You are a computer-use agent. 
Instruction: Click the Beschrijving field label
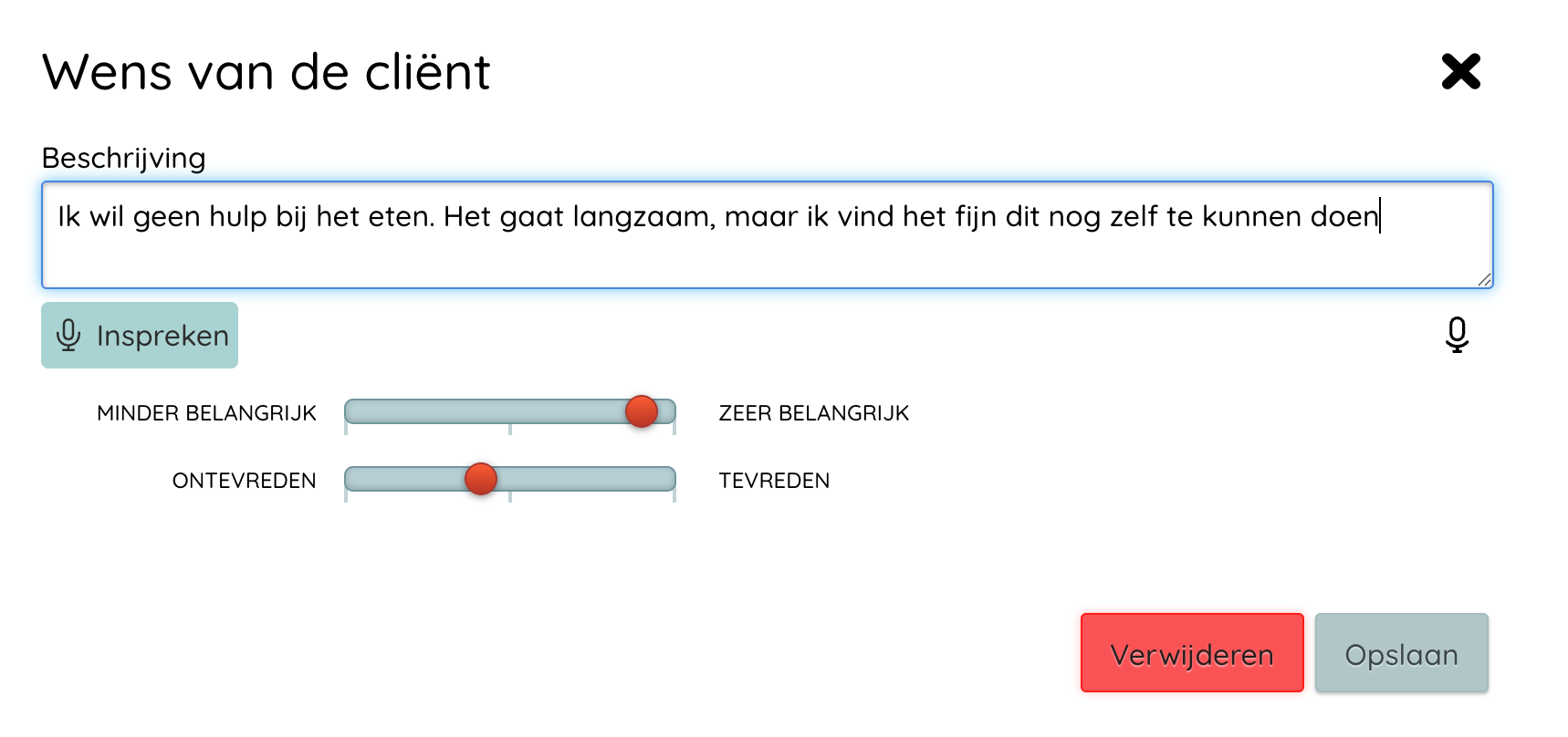(124, 158)
